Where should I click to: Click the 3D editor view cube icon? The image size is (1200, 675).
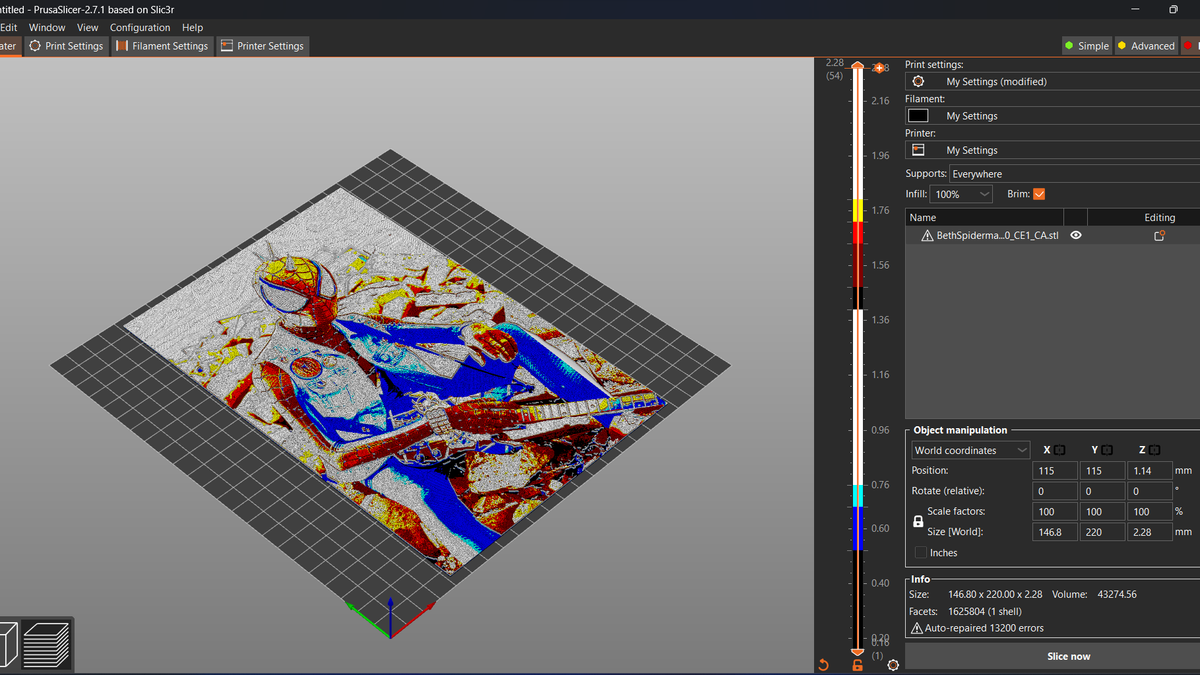point(5,645)
